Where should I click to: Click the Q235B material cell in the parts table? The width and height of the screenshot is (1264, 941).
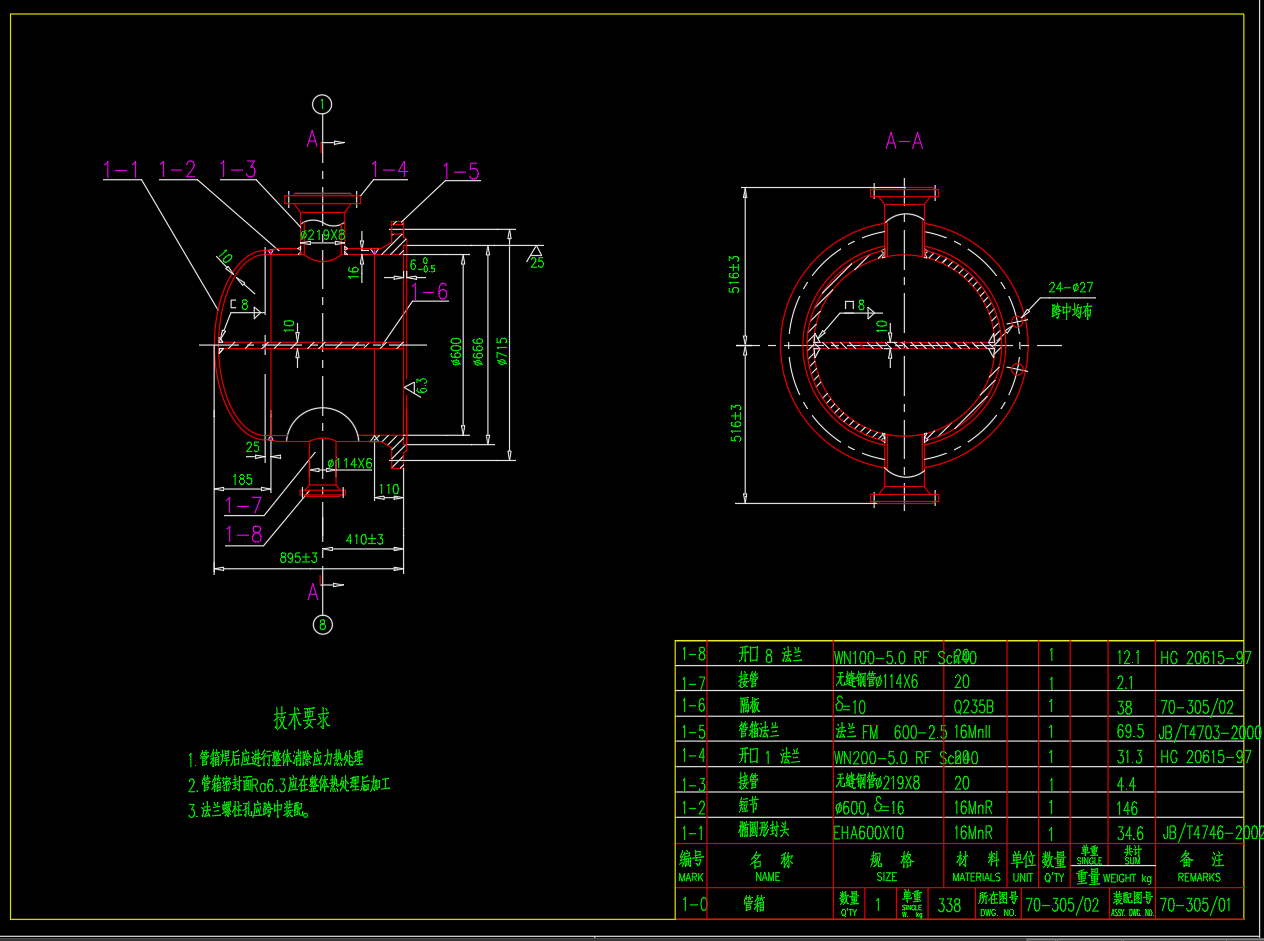coord(975,705)
